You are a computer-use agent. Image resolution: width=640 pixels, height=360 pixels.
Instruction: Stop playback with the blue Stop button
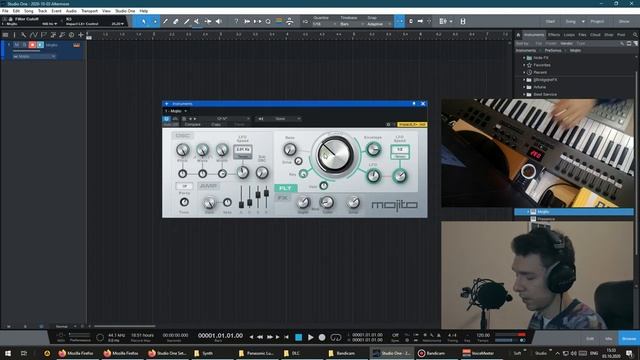pyautogui.click(x=298, y=337)
